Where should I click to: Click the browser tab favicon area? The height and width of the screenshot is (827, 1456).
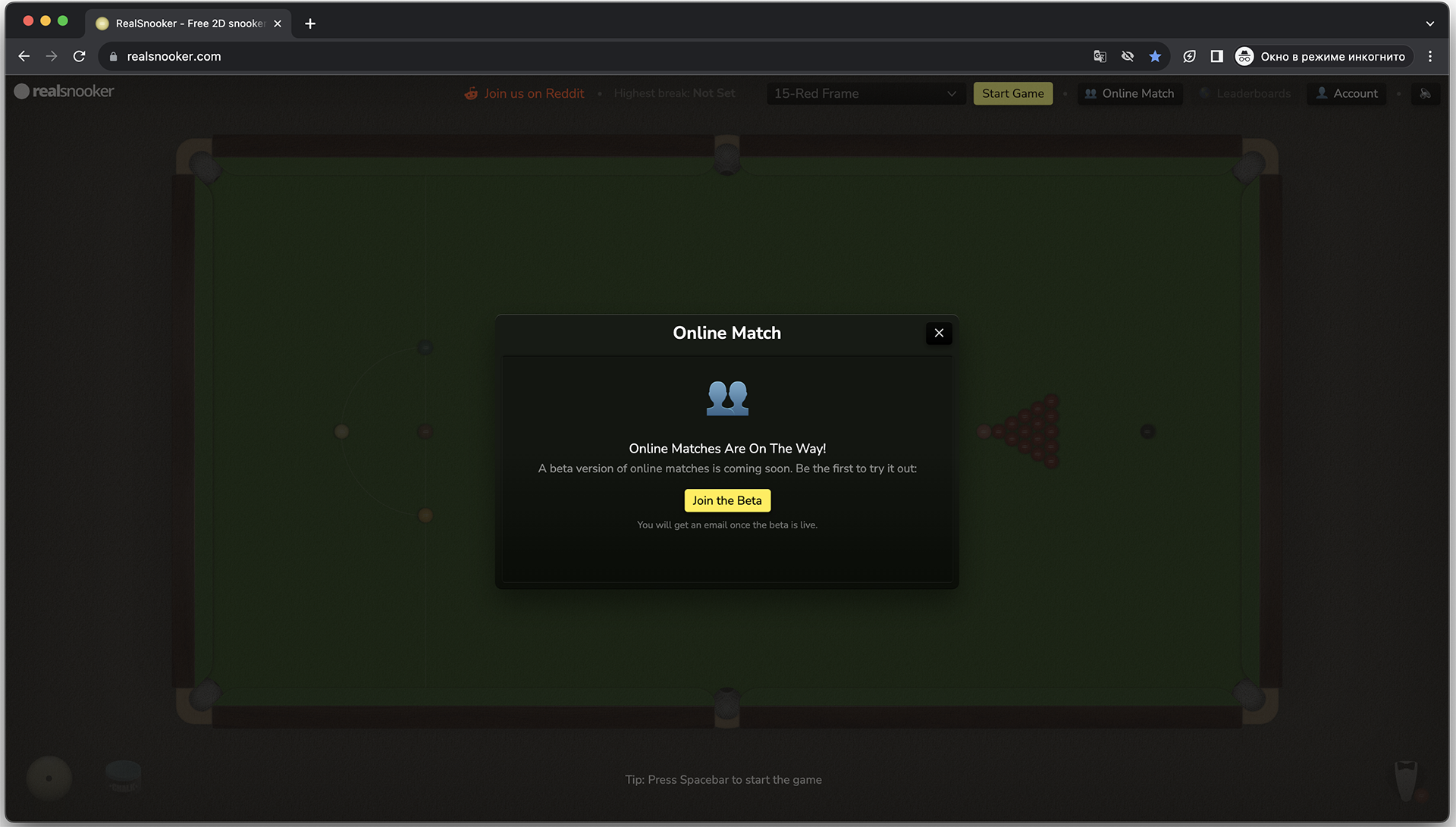[x=102, y=23]
